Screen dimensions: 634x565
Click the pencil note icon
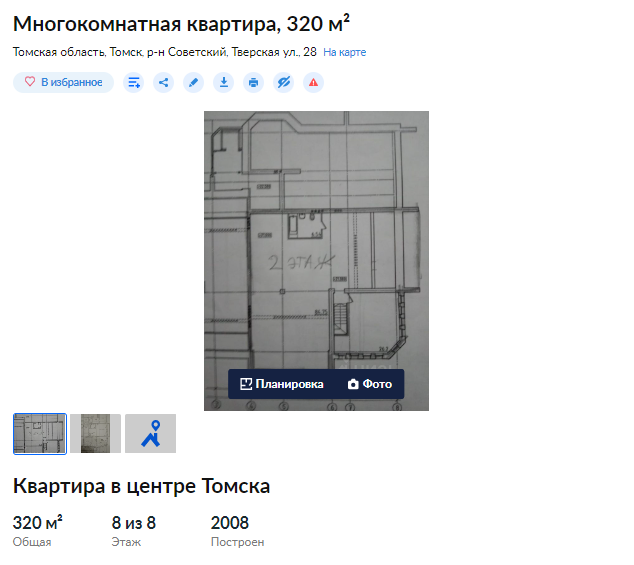(x=194, y=82)
